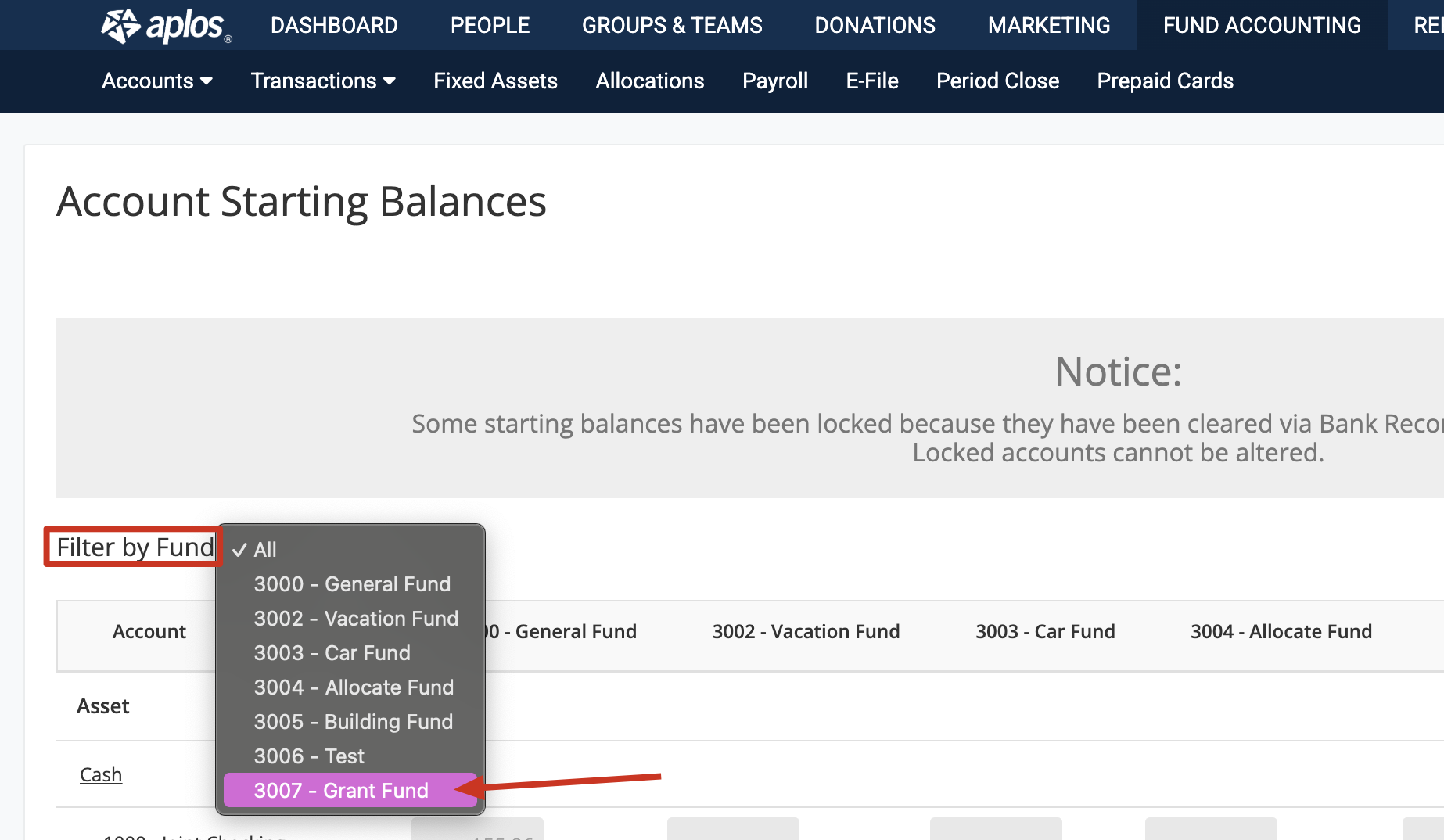1444x840 pixels.
Task: Pick 3006 - Test from fund list
Action: pyautogui.click(x=309, y=756)
